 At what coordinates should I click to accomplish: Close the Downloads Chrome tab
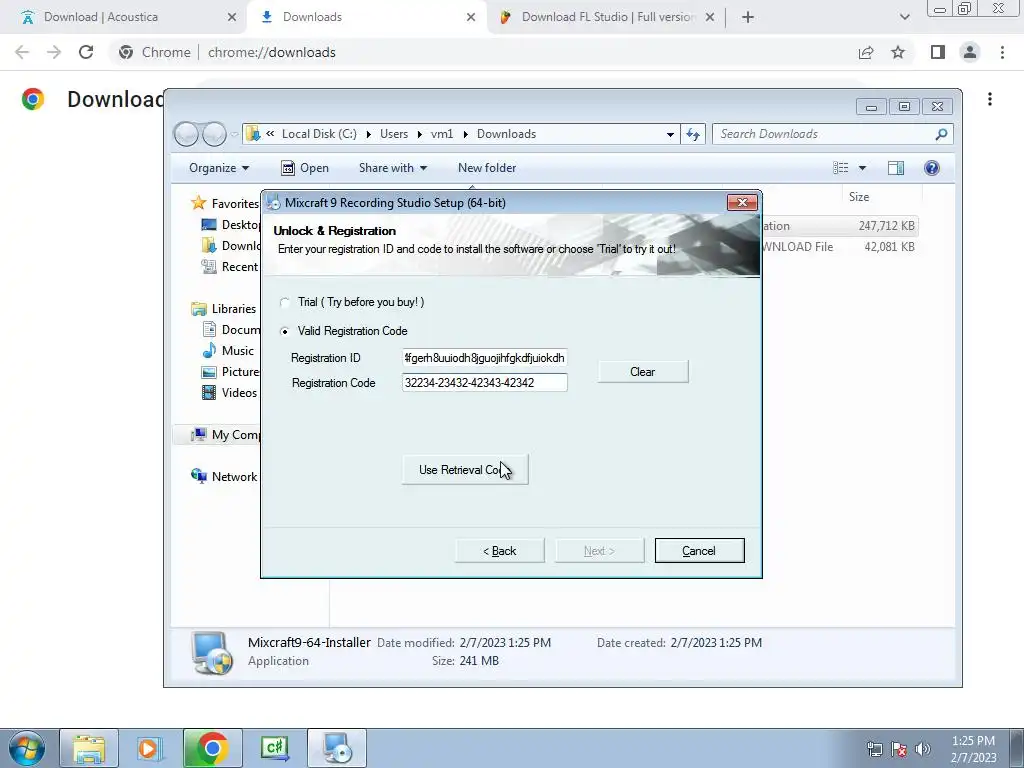(471, 17)
